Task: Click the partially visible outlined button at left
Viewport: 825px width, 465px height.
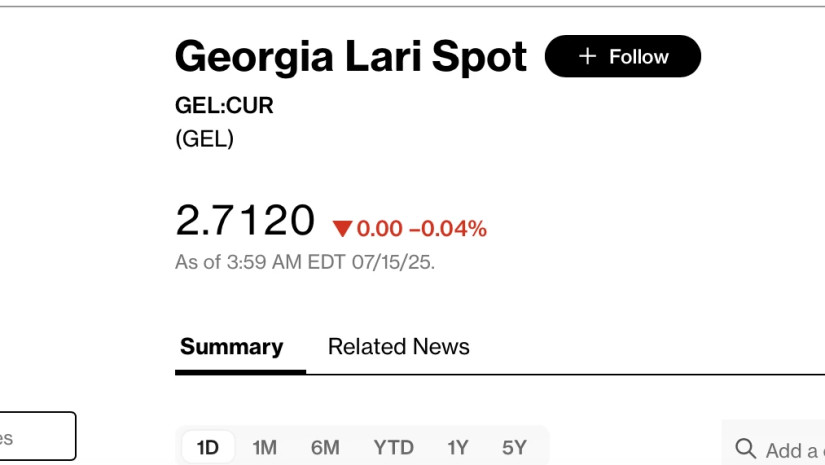Action: click(36, 437)
